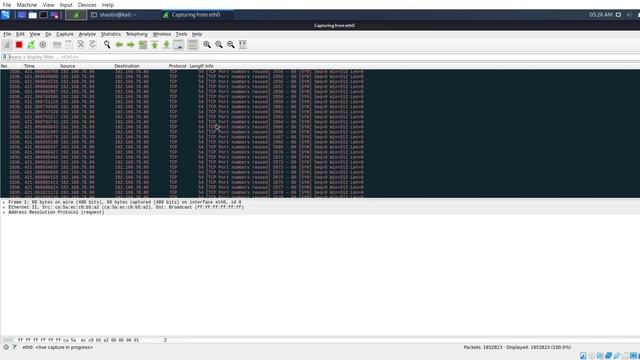Sort packets by Time column

(x=29, y=66)
